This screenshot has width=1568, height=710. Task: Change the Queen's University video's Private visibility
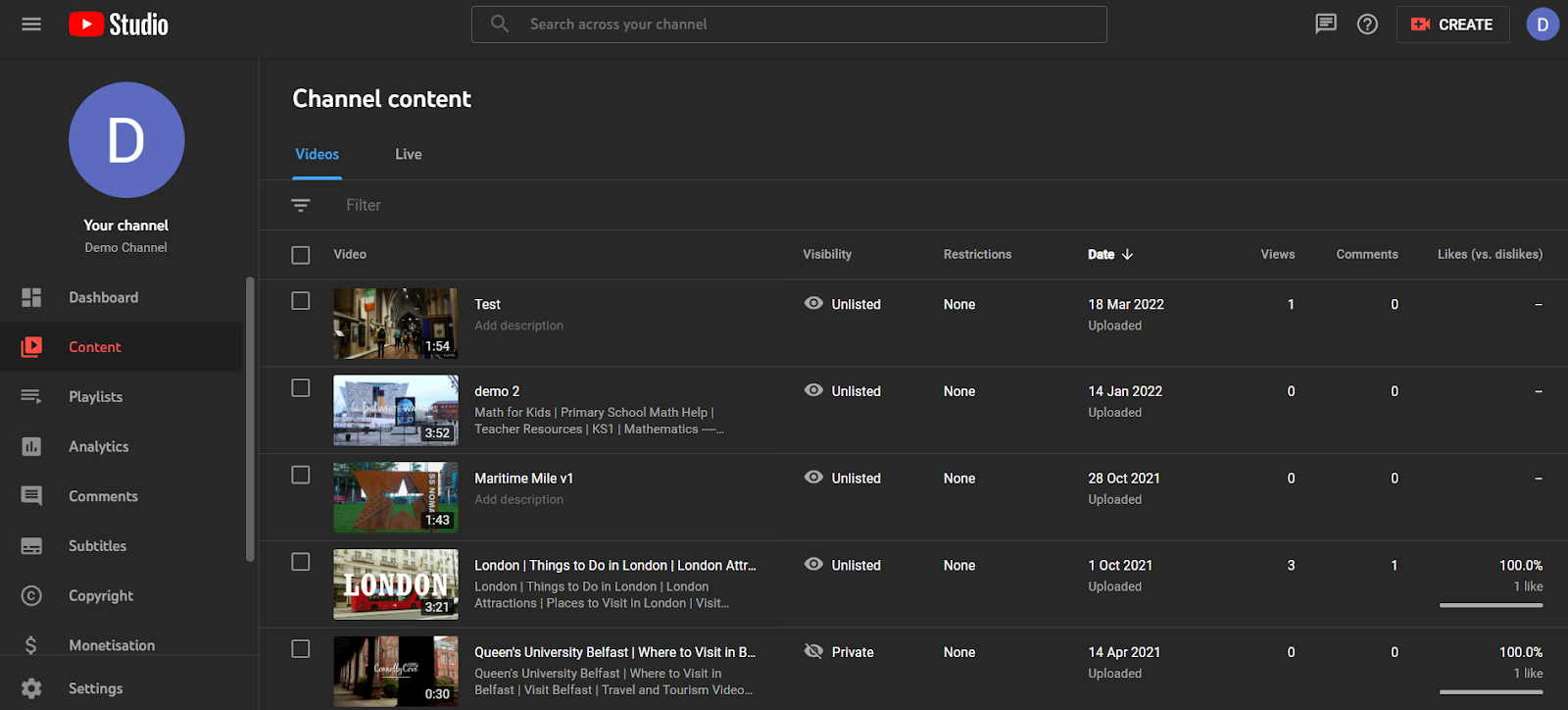point(839,652)
